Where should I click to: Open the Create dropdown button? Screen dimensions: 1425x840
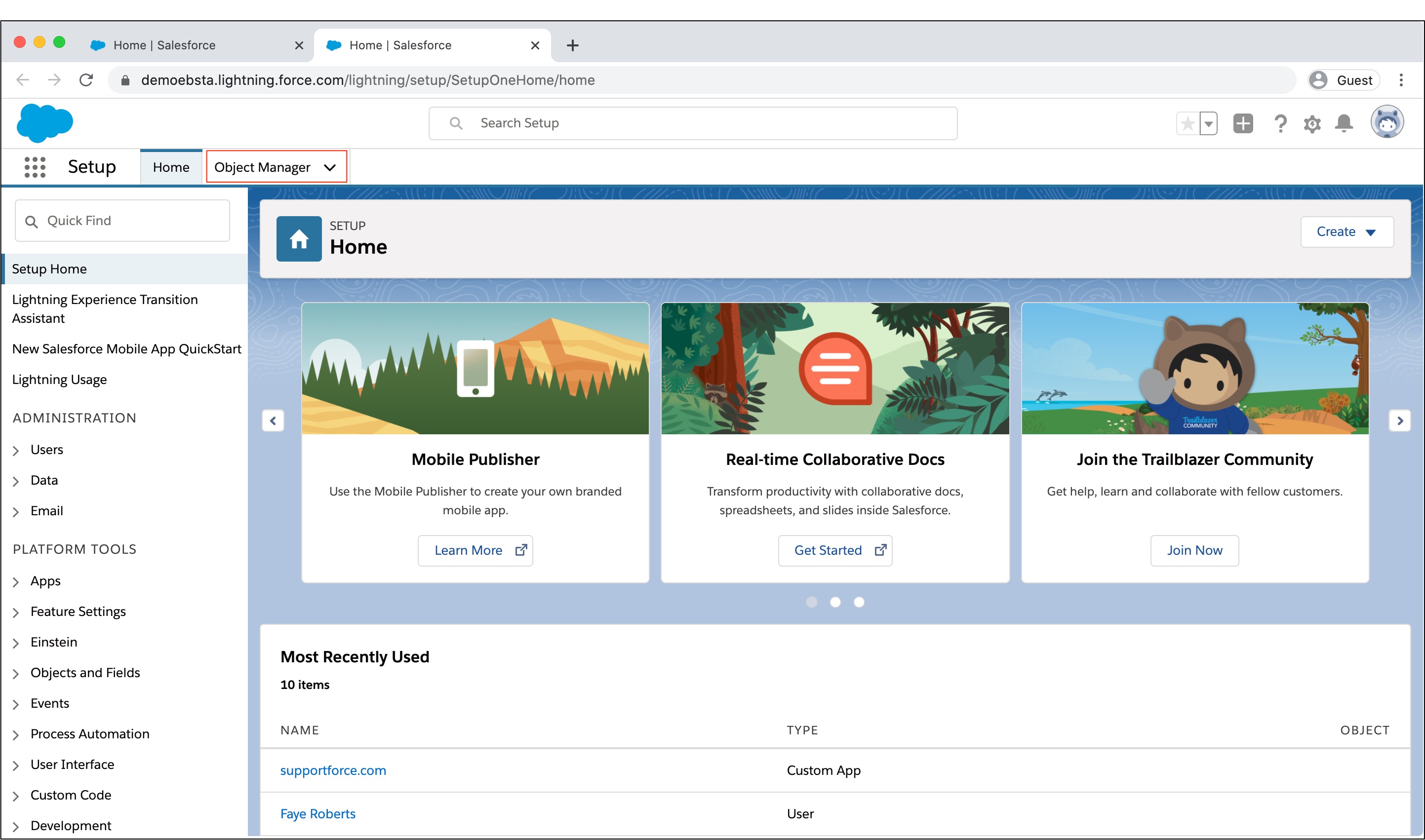tap(1346, 232)
